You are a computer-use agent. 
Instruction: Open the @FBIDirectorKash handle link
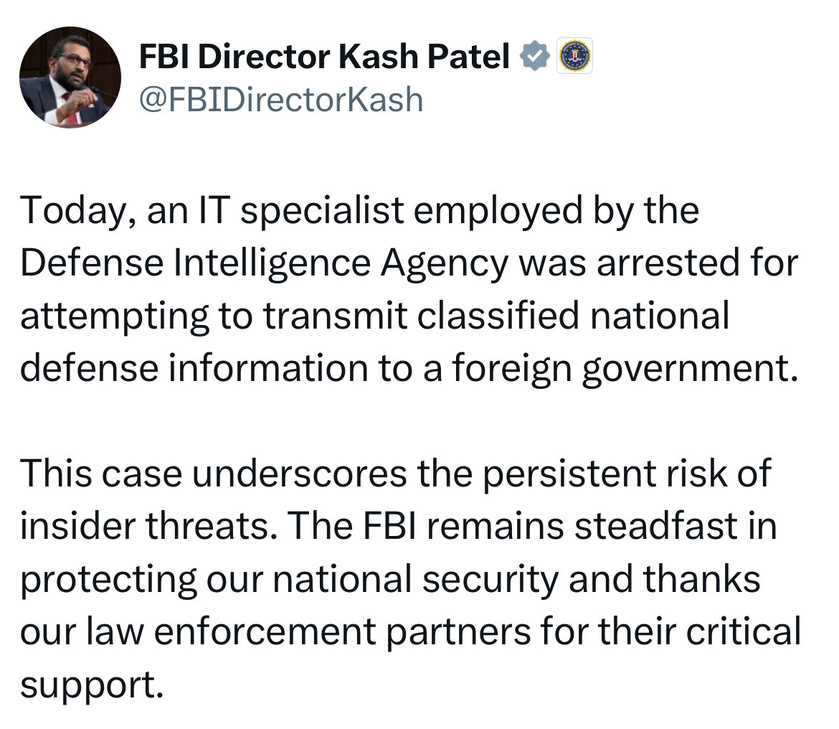(281, 100)
